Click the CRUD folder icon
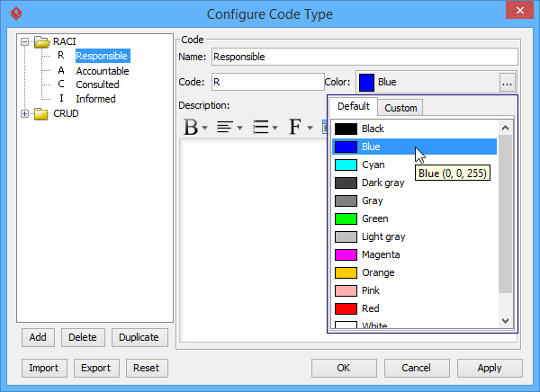 41,114
